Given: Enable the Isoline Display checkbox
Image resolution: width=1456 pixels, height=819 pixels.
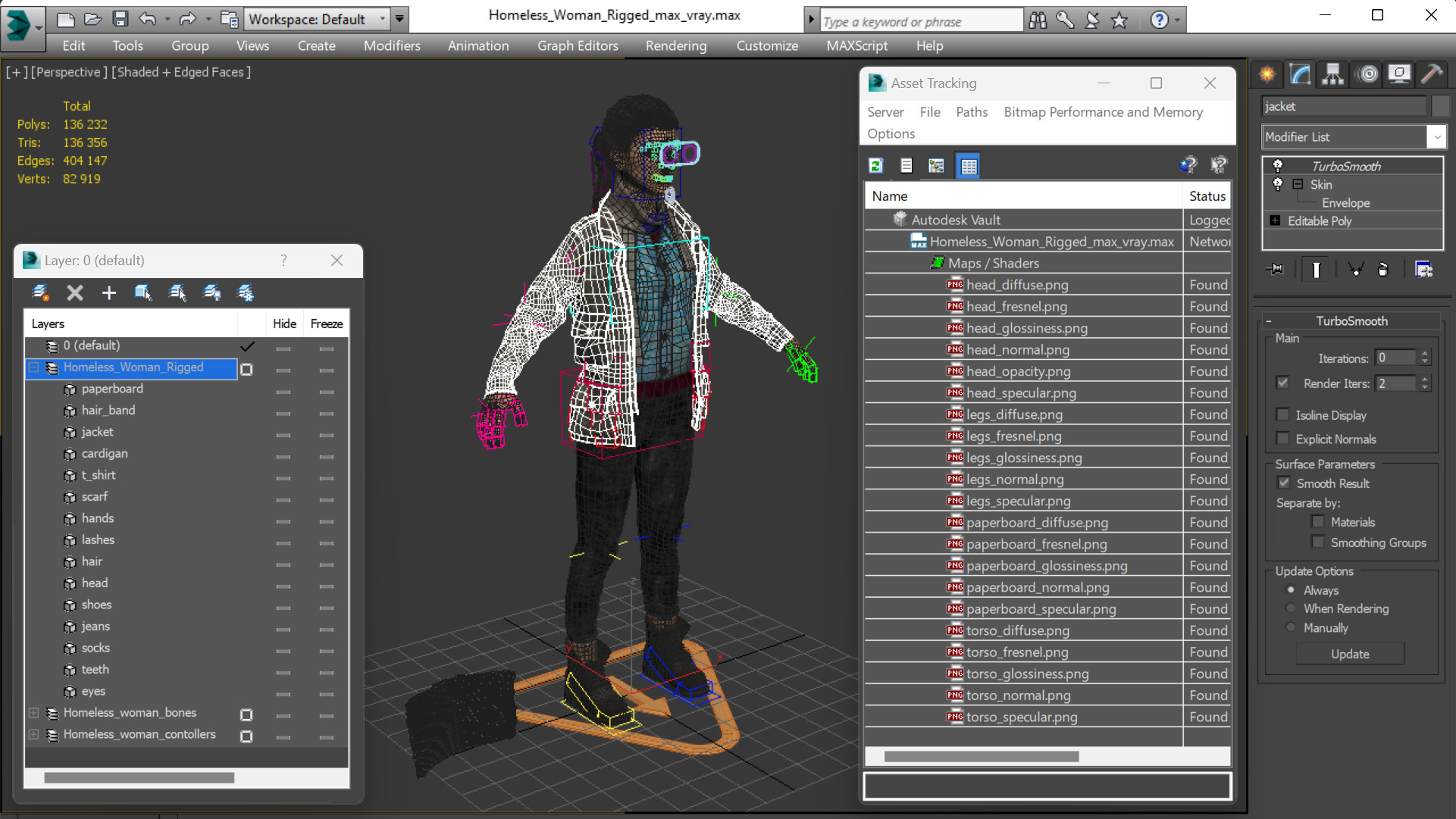Looking at the screenshot, I should click(x=1283, y=414).
